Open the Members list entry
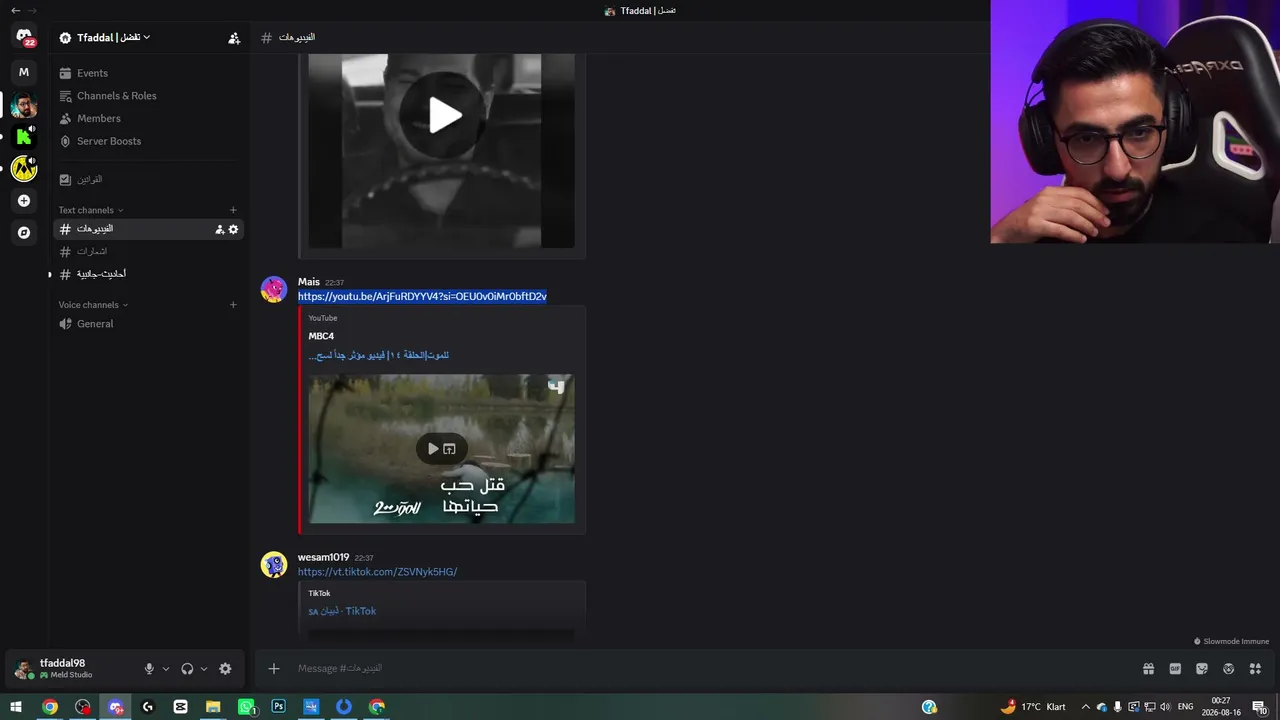This screenshot has width=1280, height=720. coord(150,119)
